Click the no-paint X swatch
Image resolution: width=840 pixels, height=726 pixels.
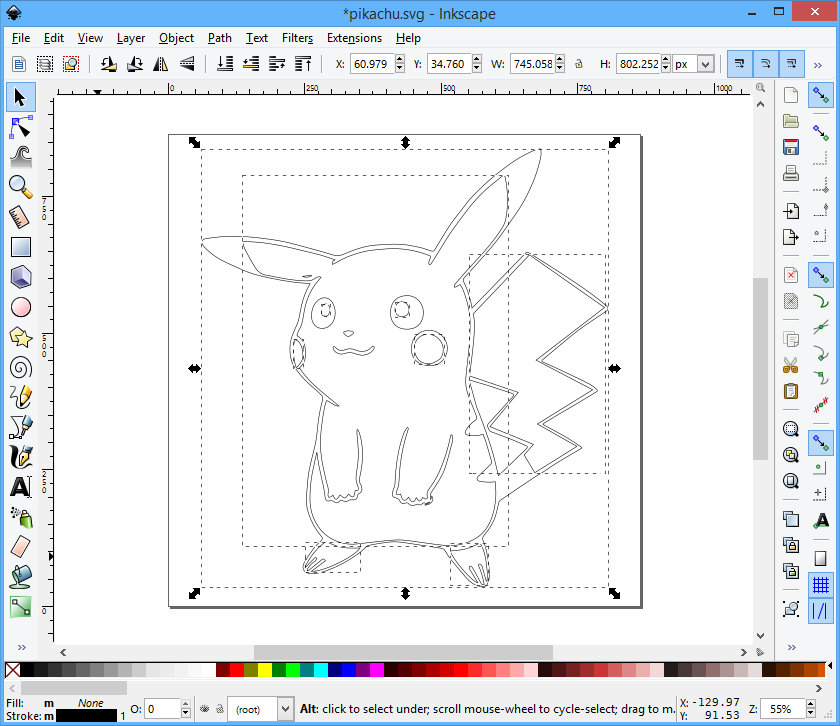[x=12, y=670]
